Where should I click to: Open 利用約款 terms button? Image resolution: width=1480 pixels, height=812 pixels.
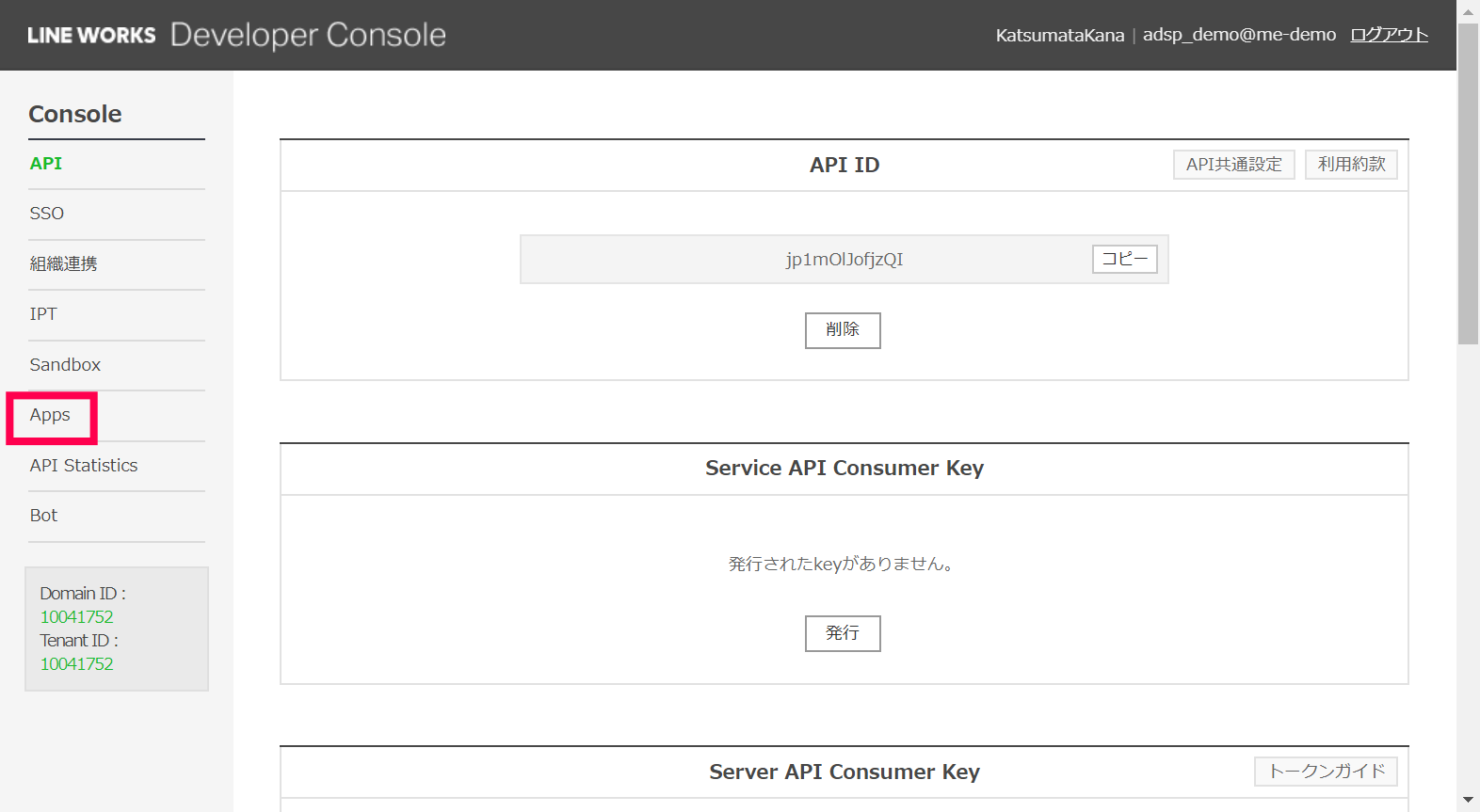pos(1351,165)
